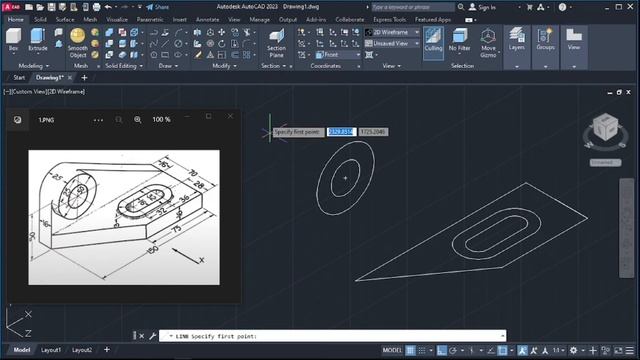Switch to the Layout1 tab

coord(51,350)
